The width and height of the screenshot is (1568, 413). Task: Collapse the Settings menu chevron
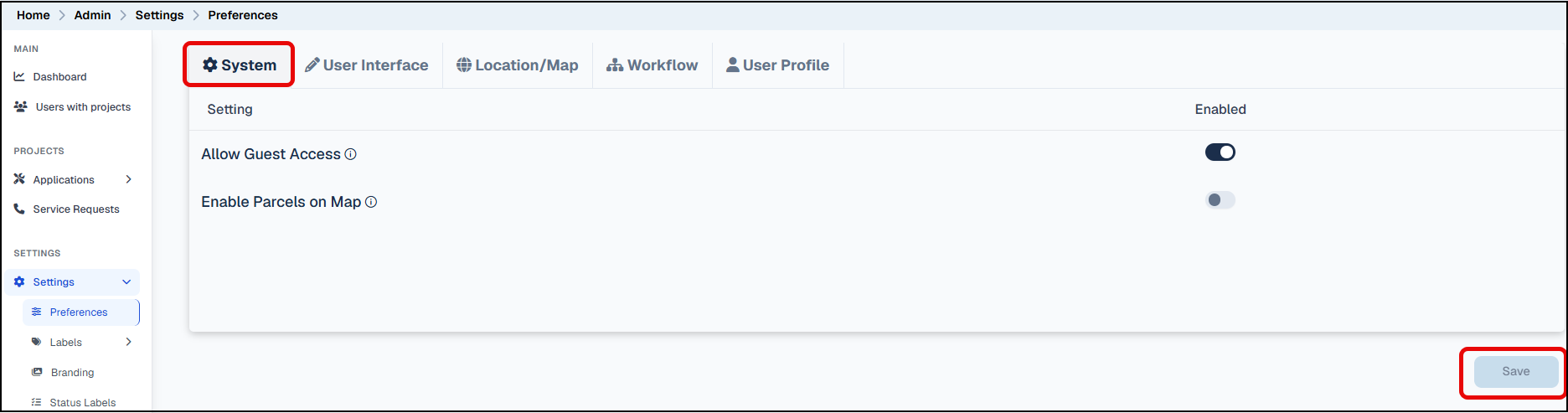click(x=126, y=282)
